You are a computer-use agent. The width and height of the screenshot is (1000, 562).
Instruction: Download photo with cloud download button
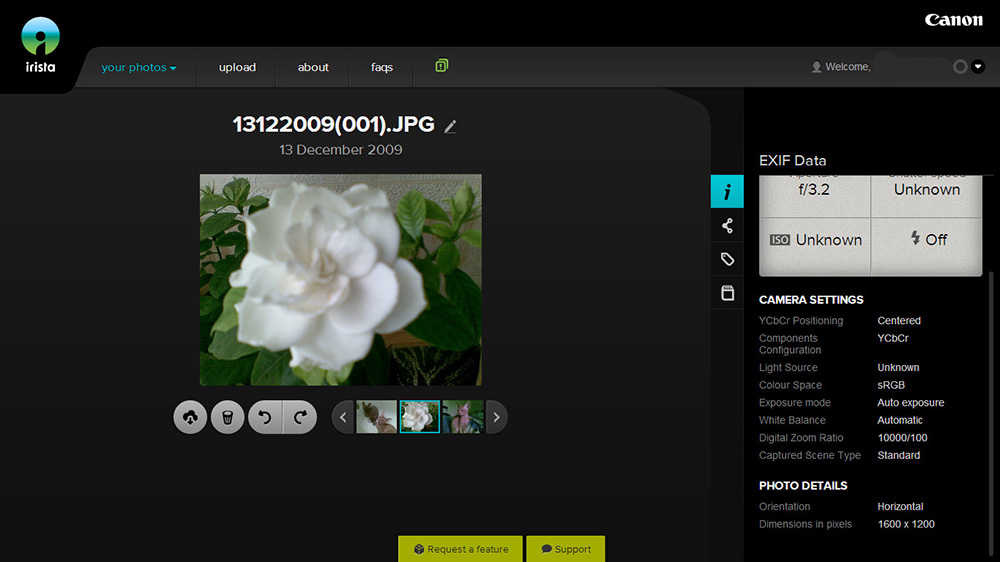point(190,417)
